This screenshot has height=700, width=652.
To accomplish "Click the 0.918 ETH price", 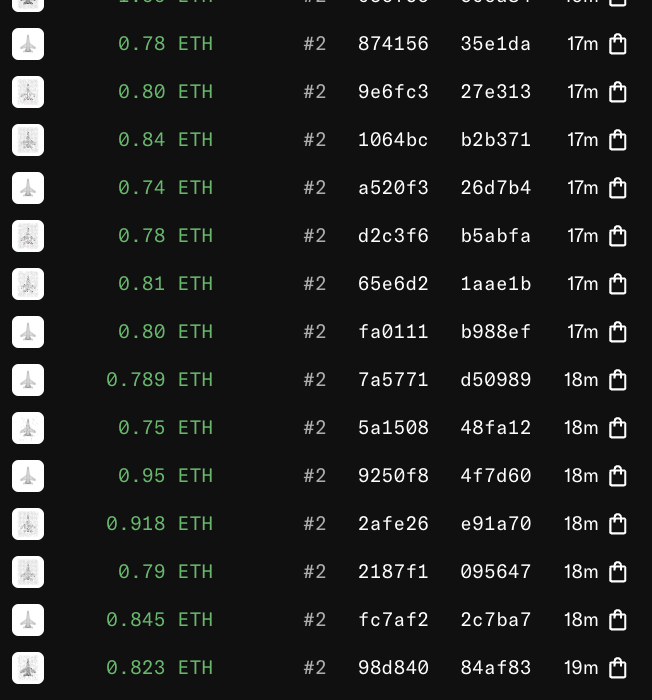I will coord(159,524).
